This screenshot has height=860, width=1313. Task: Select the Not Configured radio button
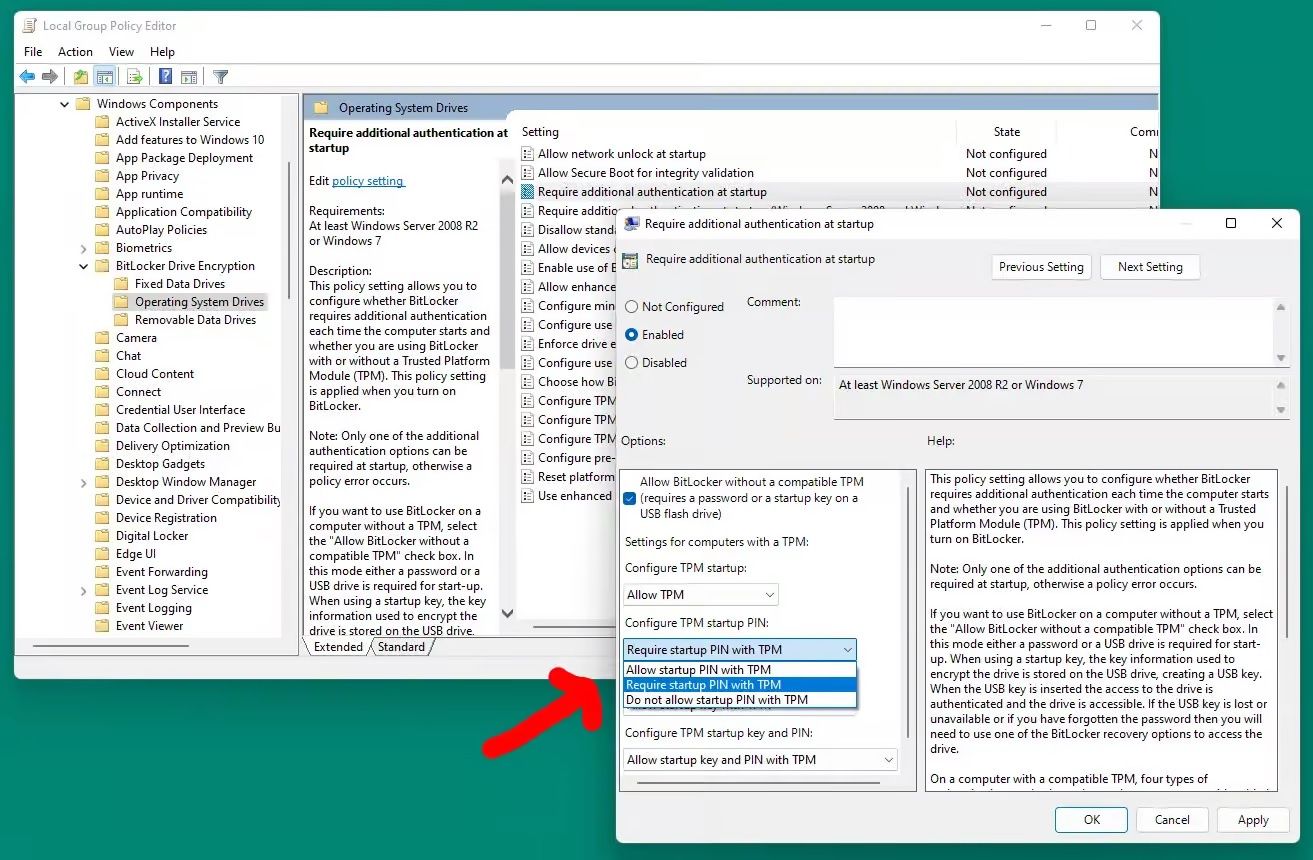pos(631,307)
